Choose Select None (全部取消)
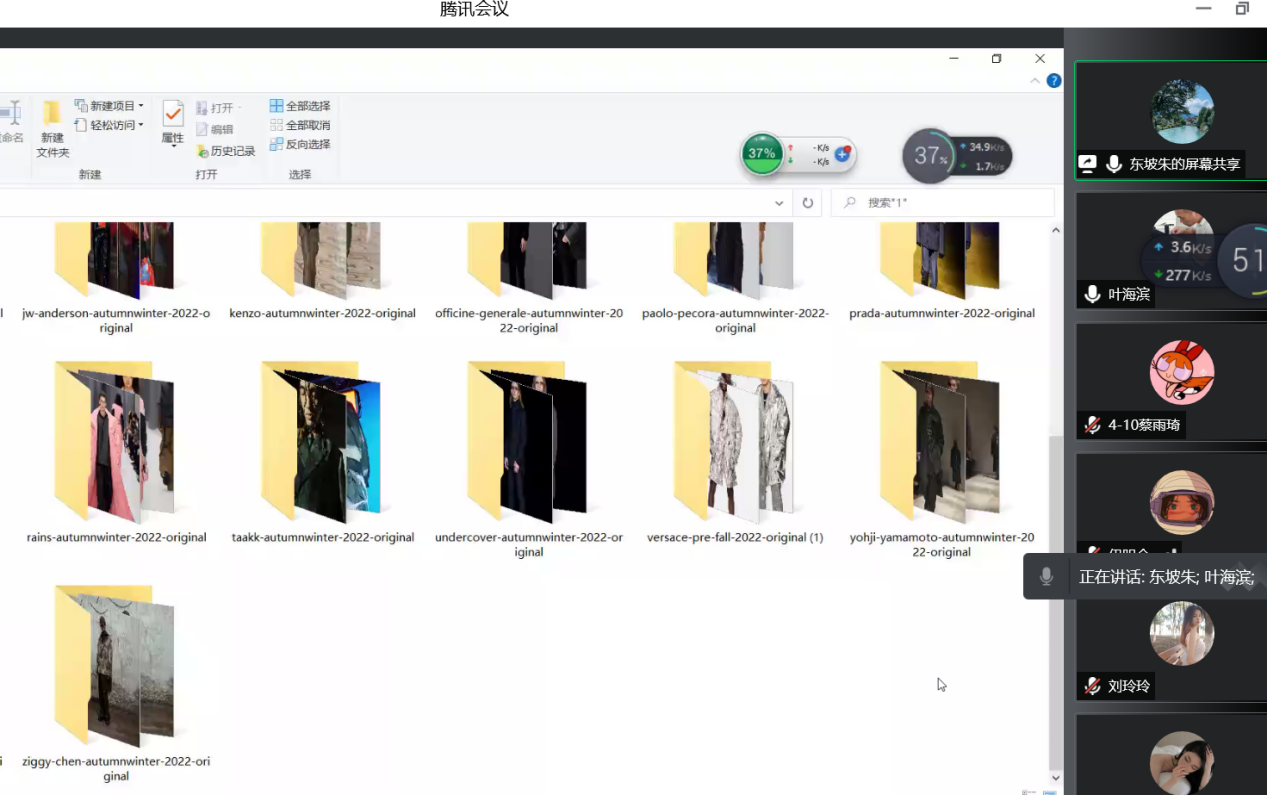1267x795 pixels. pos(300,125)
